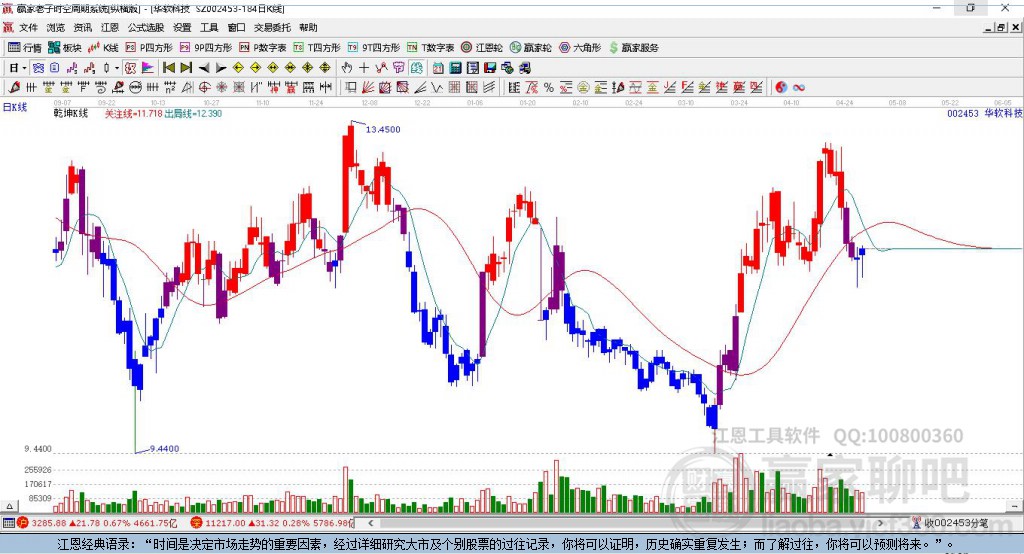Toggle the purple stepped-bars chart icon
The image size is (1024, 554).
(72, 68)
